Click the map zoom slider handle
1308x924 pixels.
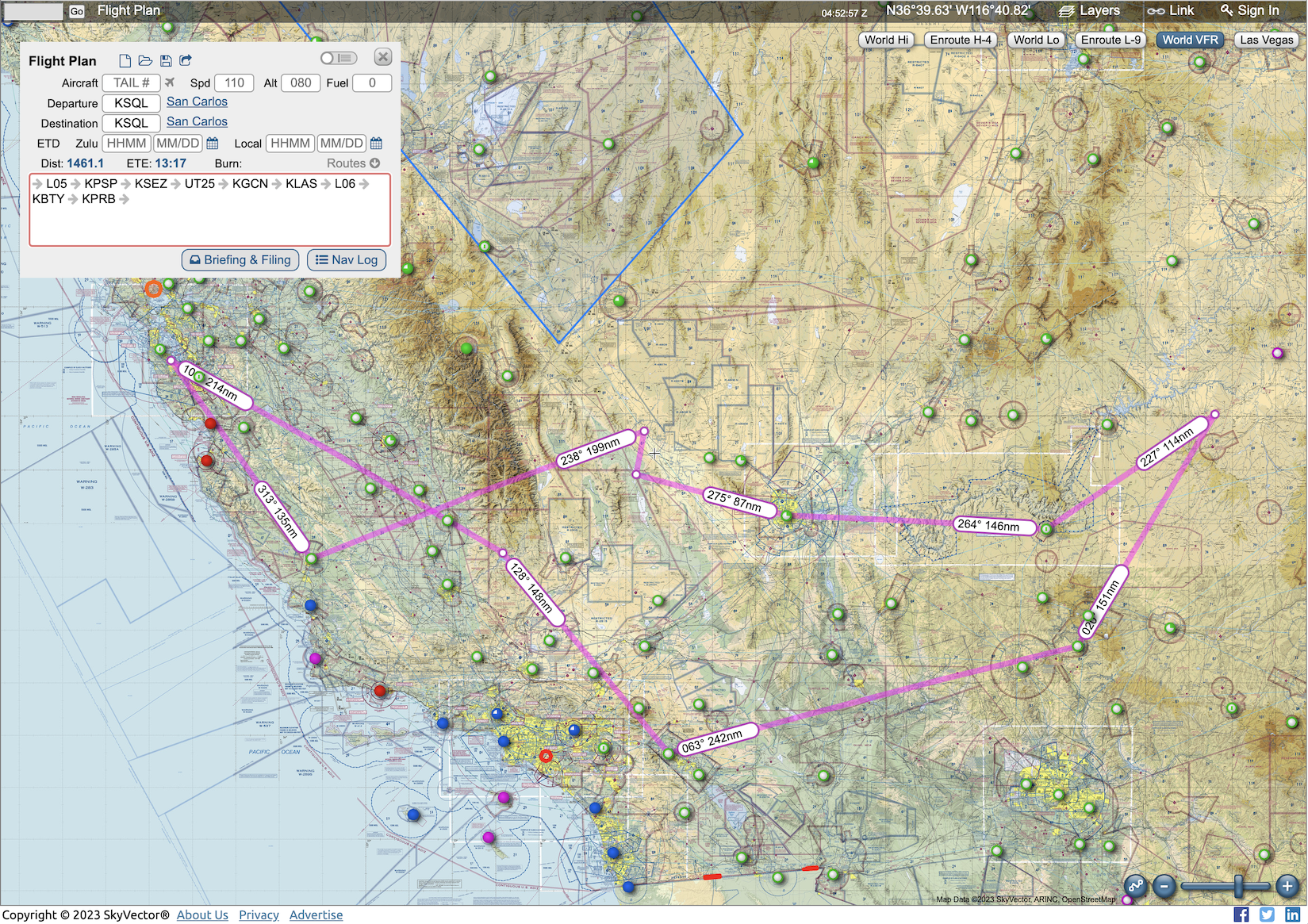[x=1238, y=887]
